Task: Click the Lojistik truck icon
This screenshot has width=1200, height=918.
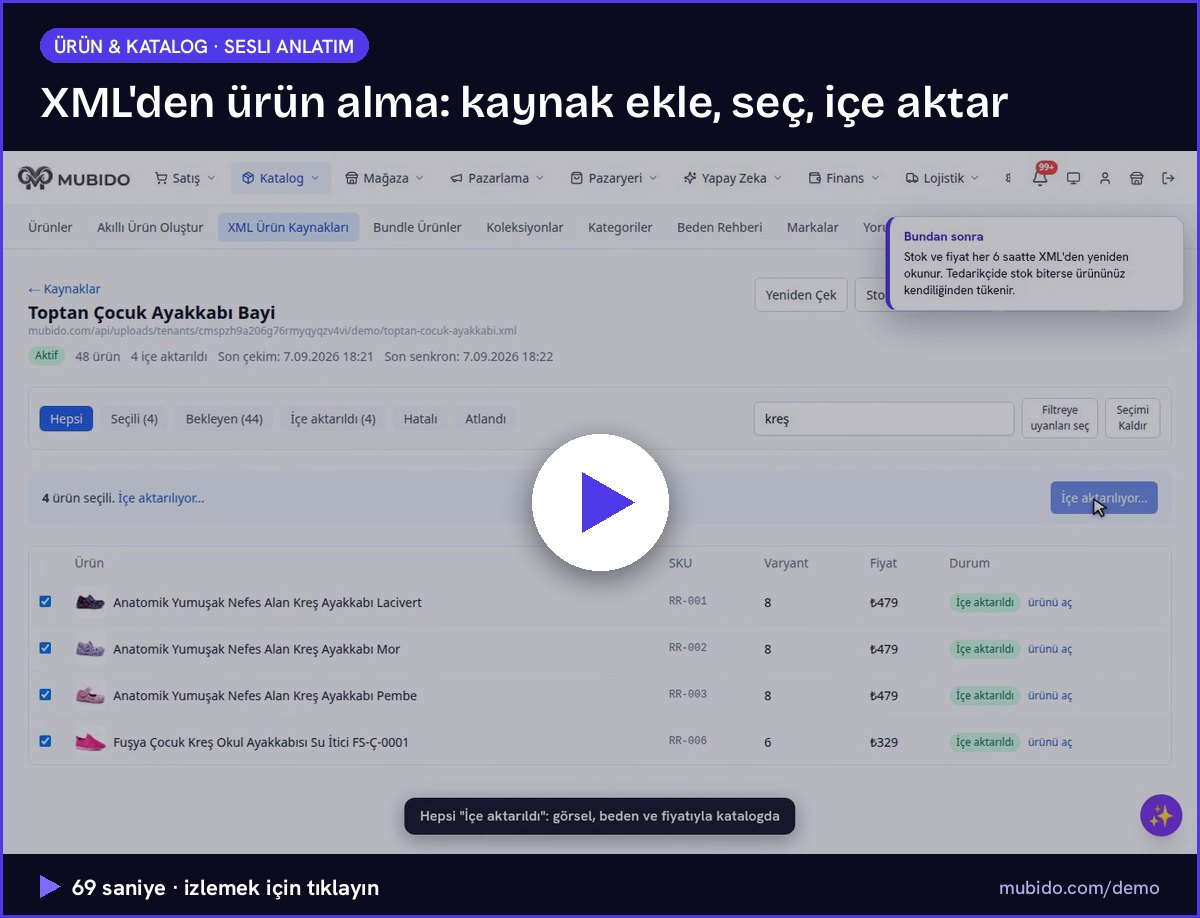Action: tap(912, 178)
